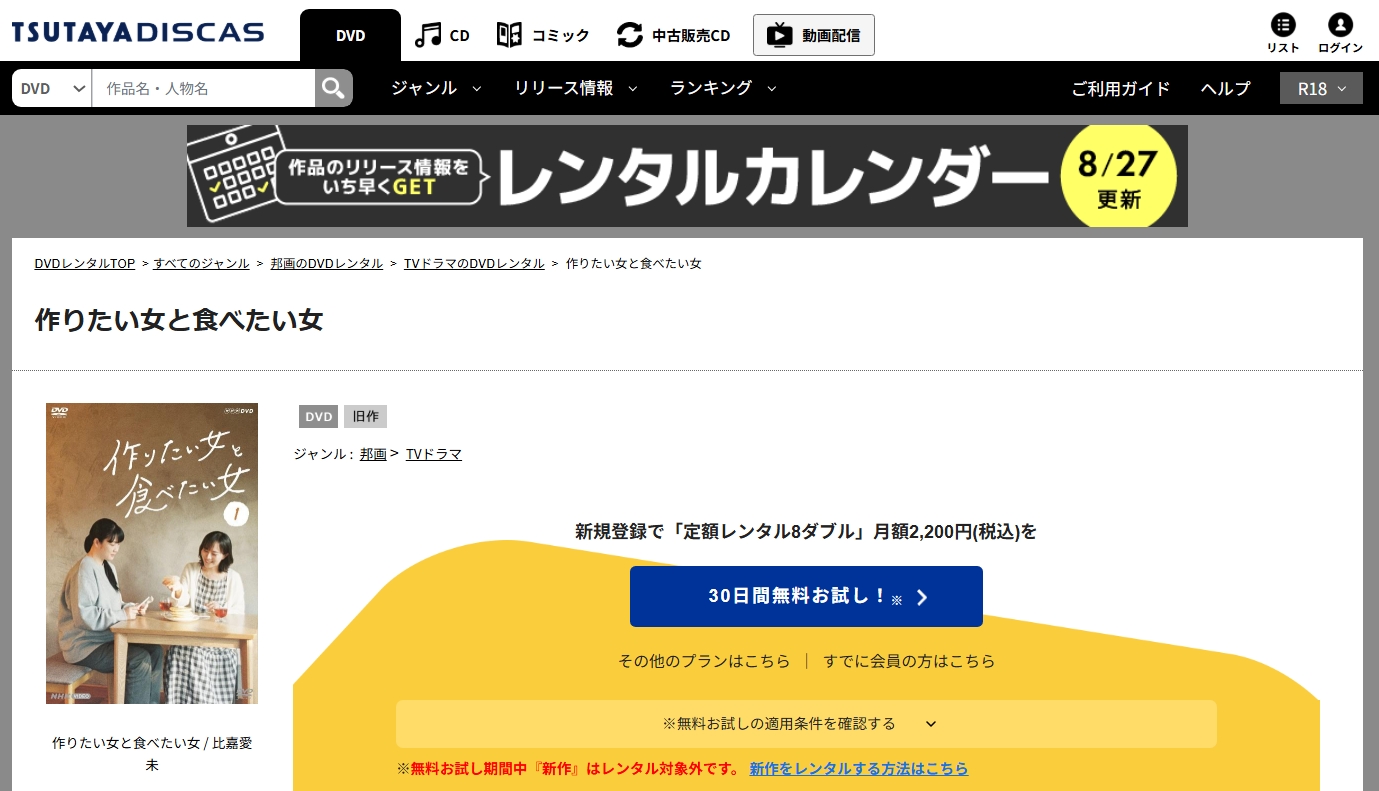Open 邦画のDVDレンタル breadcrumb link

click(x=327, y=264)
